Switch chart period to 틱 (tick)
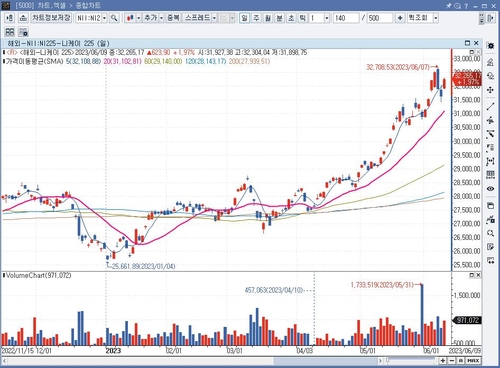 tap(302, 18)
